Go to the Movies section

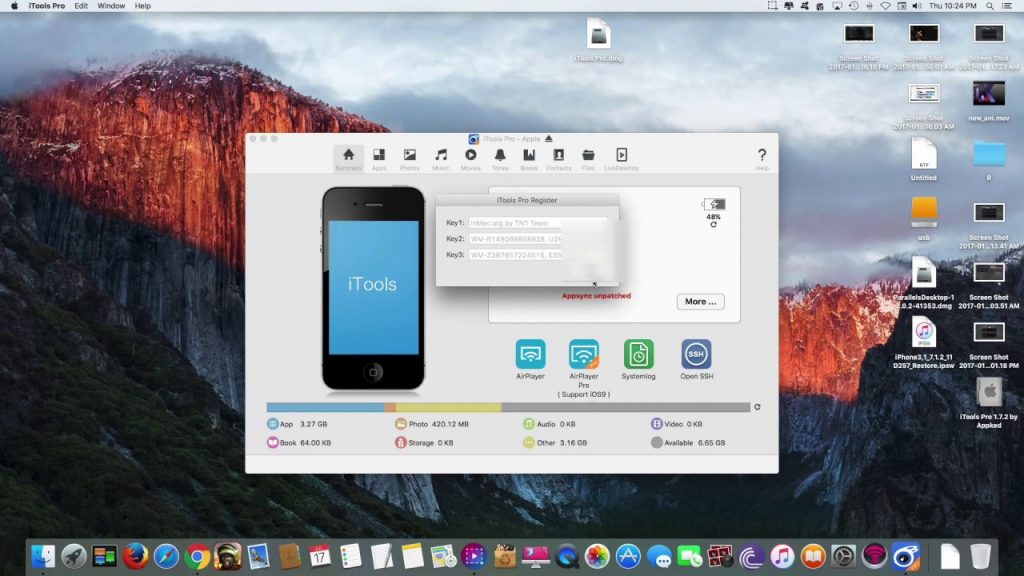coord(470,158)
